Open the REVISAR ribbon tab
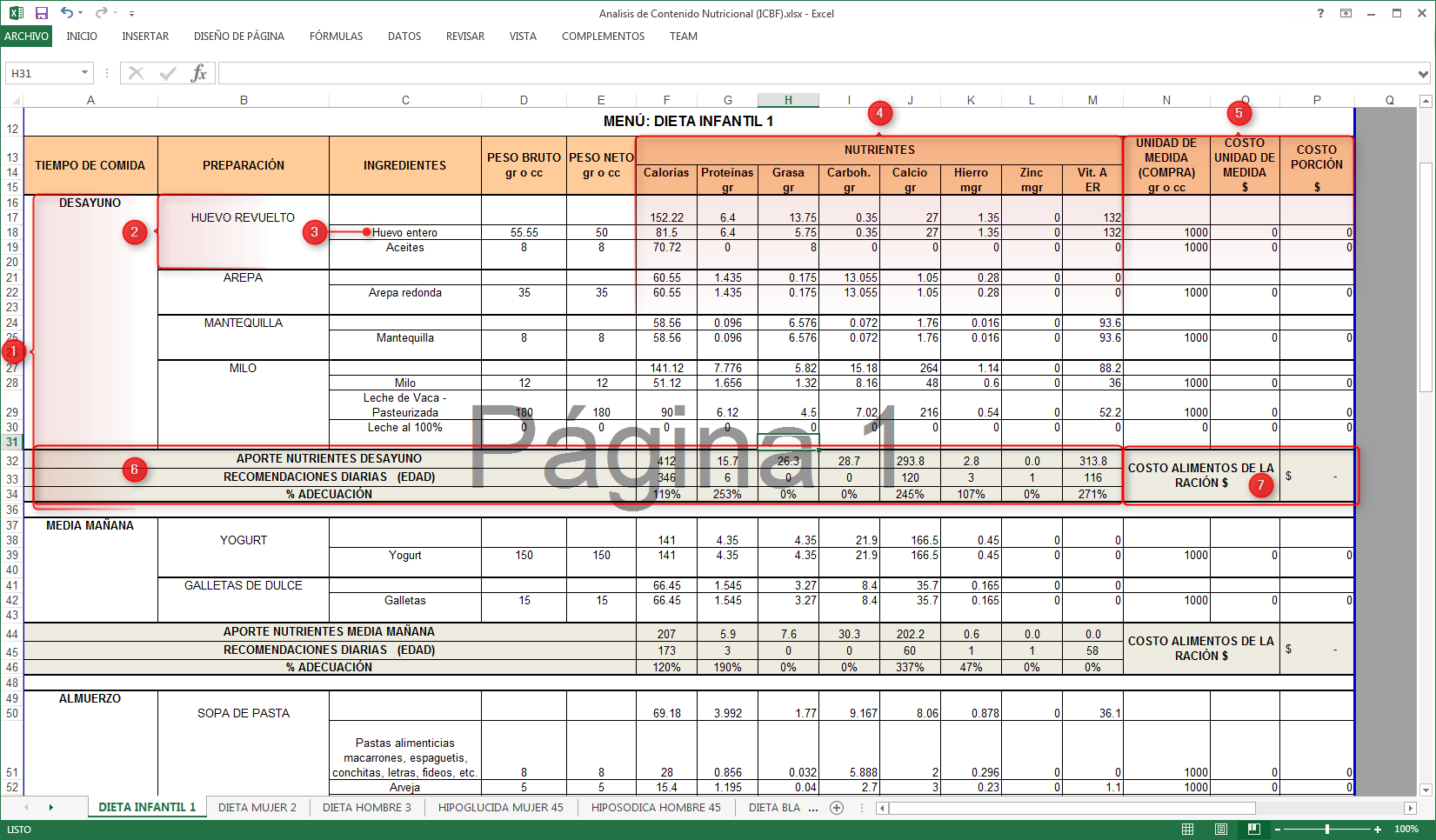Image resolution: width=1436 pixels, height=840 pixels. pyautogui.click(x=465, y=37)
